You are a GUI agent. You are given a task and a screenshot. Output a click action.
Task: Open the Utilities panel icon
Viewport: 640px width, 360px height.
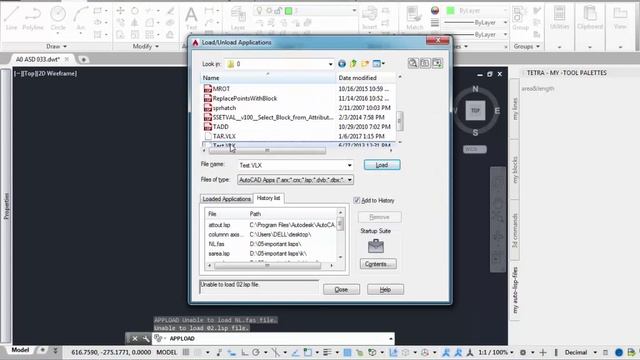click(x=559, y=18)
